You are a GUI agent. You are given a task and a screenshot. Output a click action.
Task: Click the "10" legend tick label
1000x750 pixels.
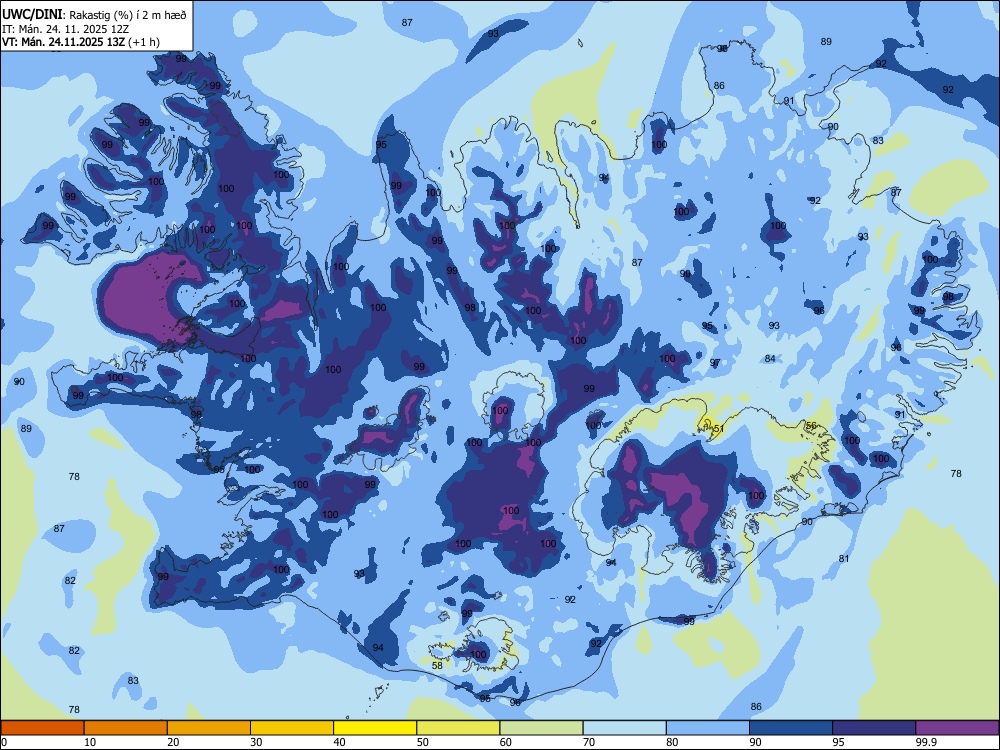(90, 742)
